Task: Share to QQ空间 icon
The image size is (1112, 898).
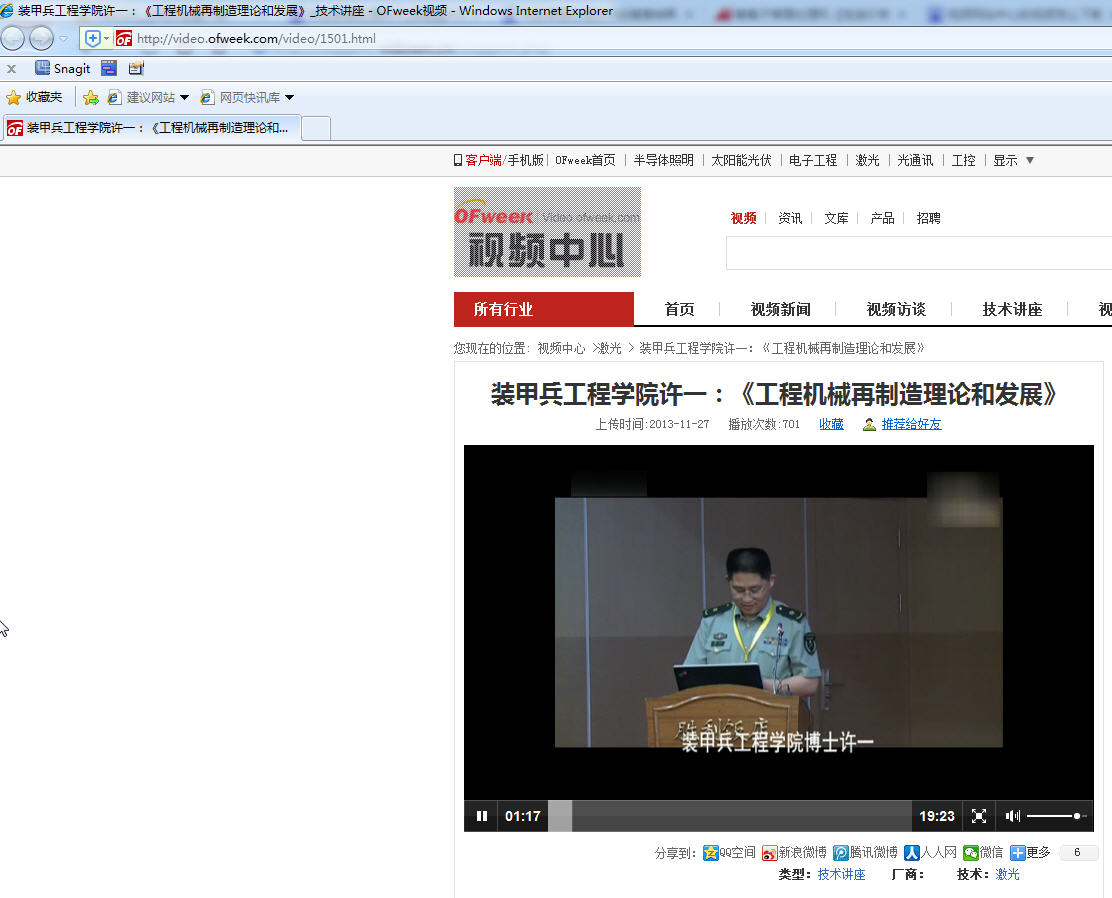Action: pyautogui.click(x=711, y=853)
